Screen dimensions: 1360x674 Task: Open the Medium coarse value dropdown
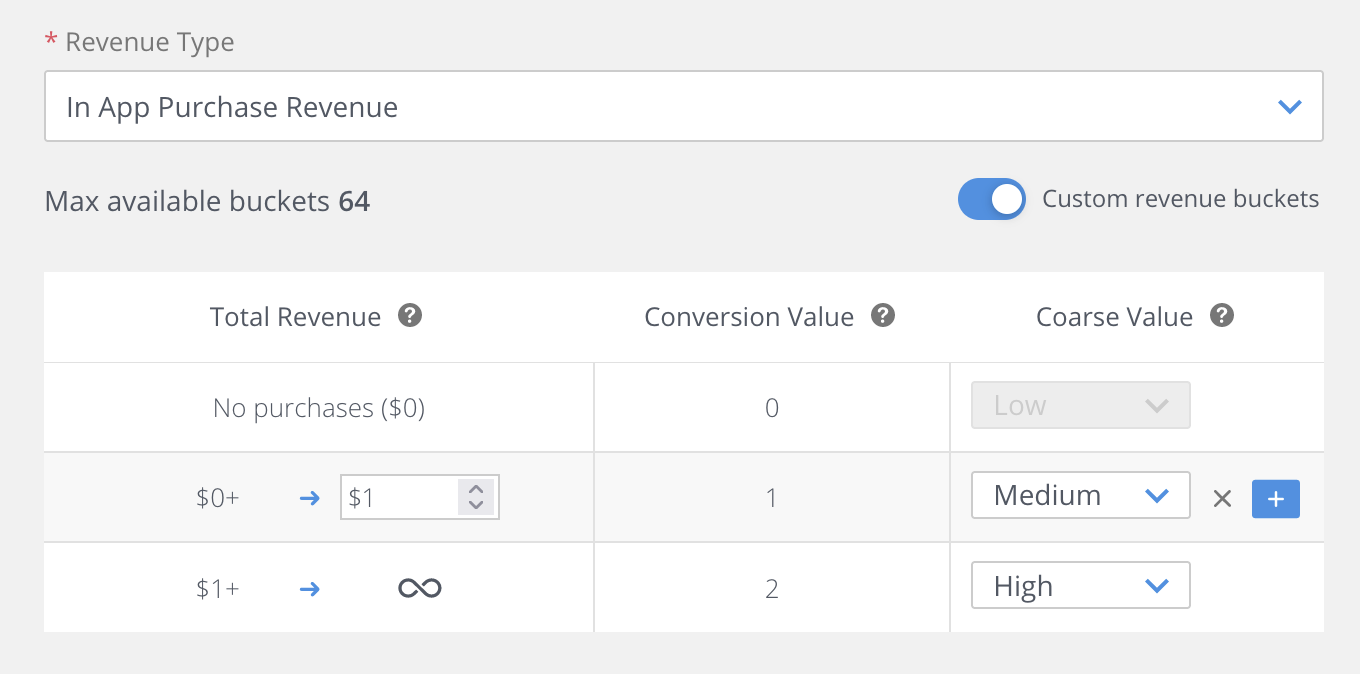(1080, 494)
